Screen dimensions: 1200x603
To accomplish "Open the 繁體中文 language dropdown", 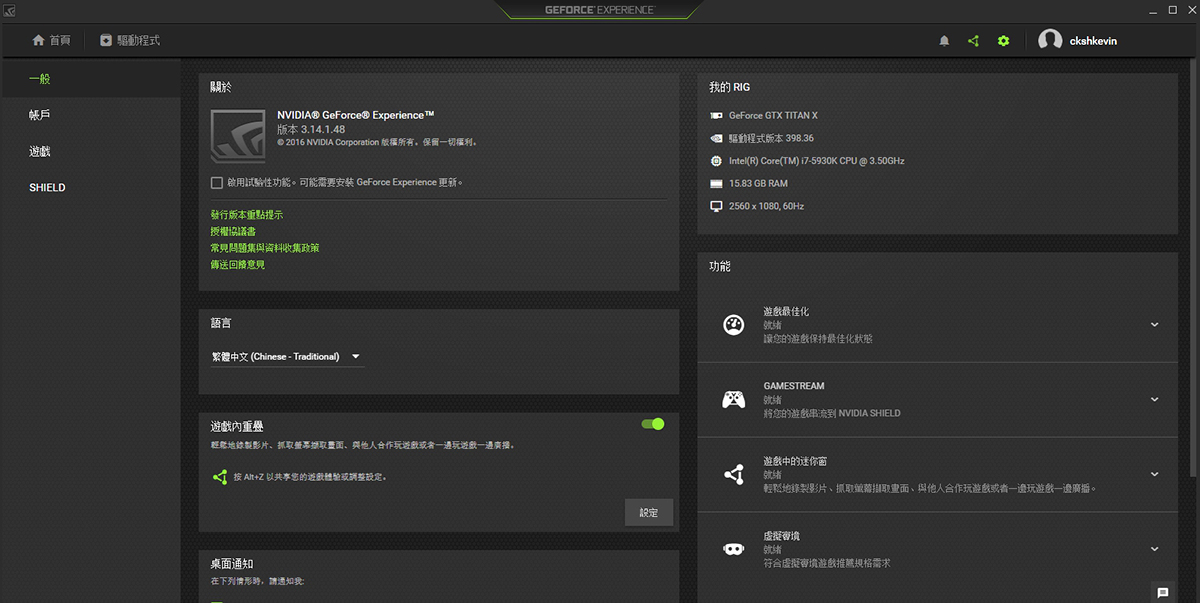I will coord(286,357).
